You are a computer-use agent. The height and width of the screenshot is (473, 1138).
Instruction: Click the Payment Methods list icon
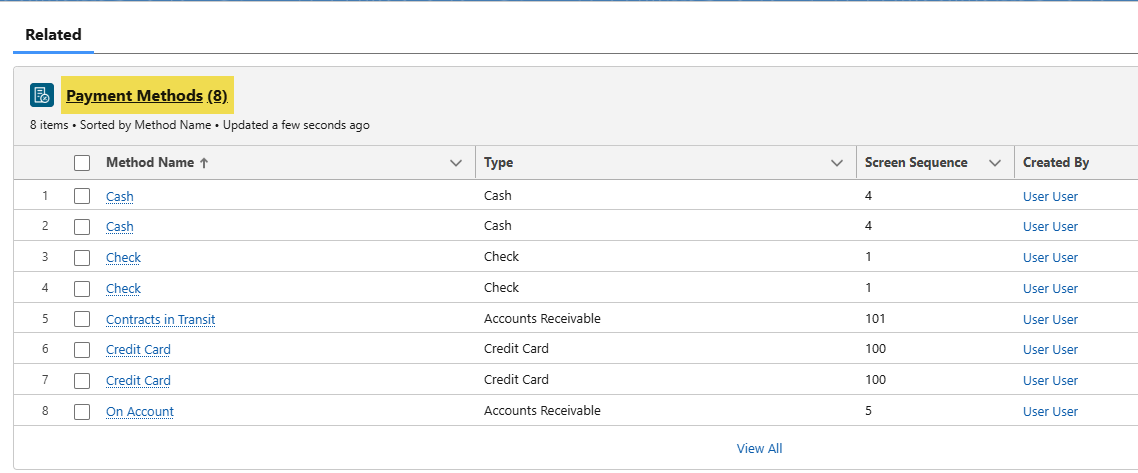(42, 95)
